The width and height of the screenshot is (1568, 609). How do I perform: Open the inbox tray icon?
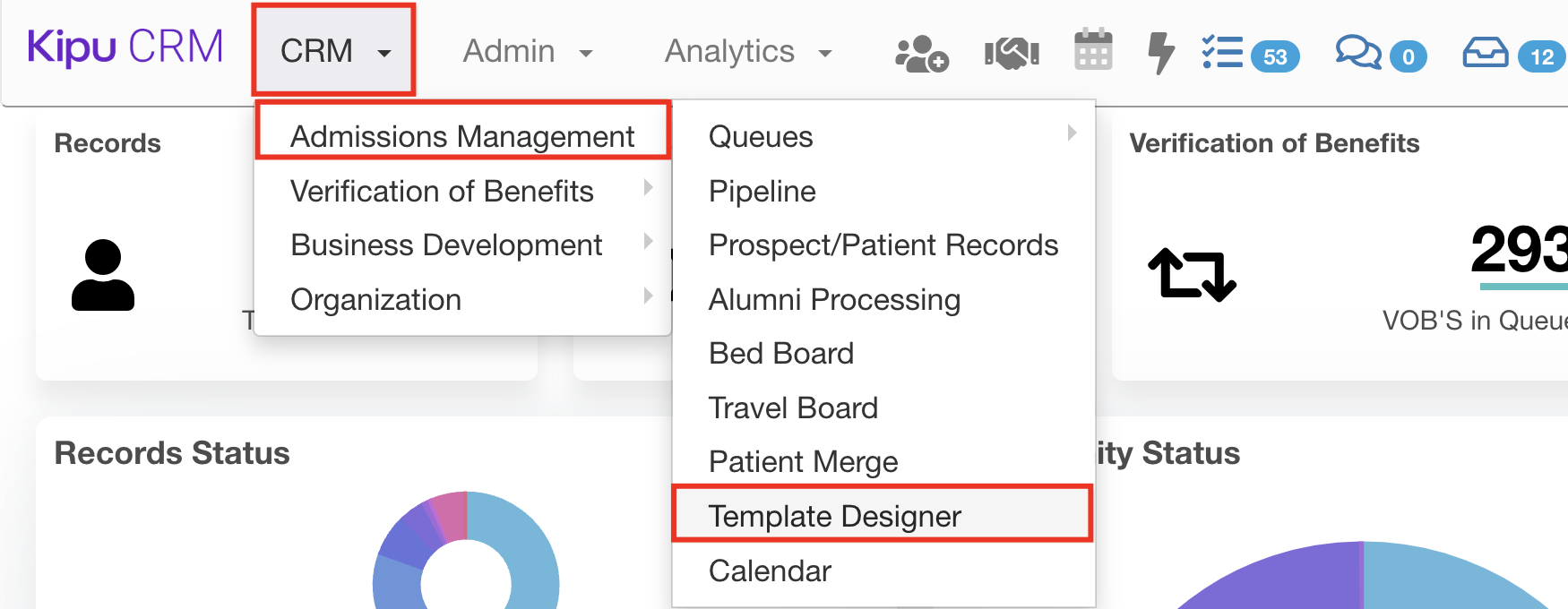pos(1486,53)
